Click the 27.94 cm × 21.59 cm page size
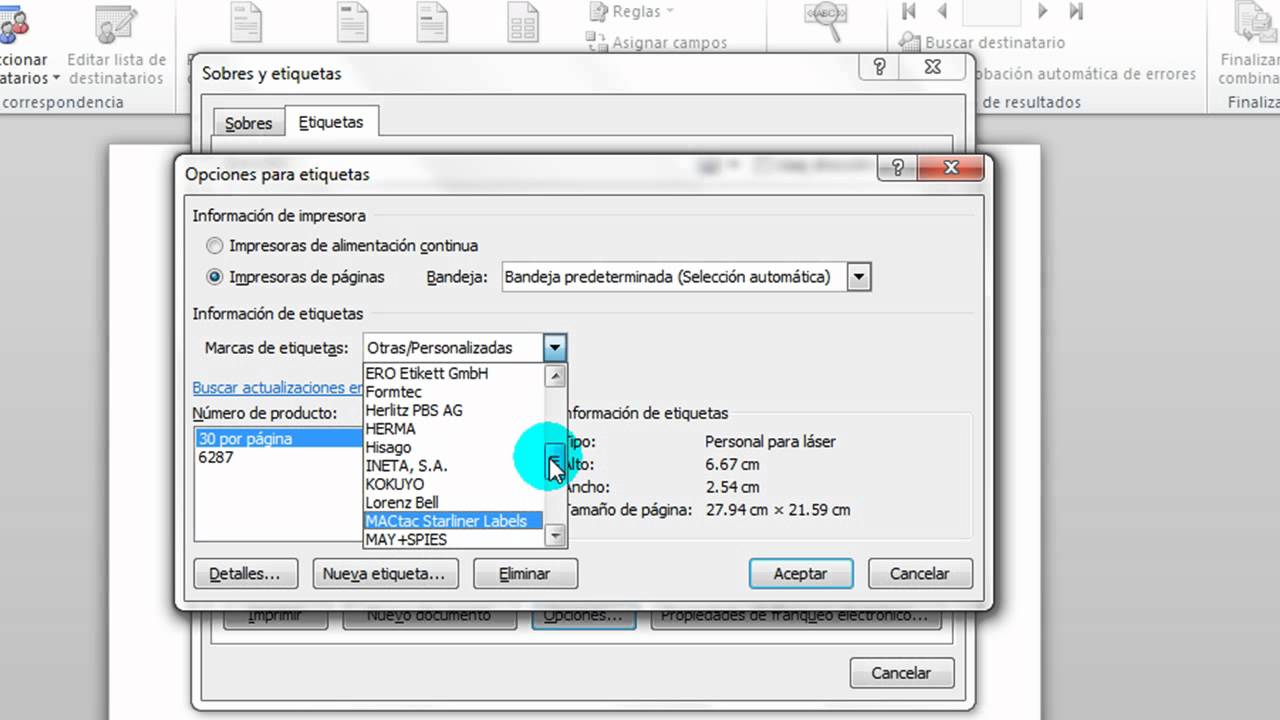Screen dimensions: 1280x720 (777, 510)
